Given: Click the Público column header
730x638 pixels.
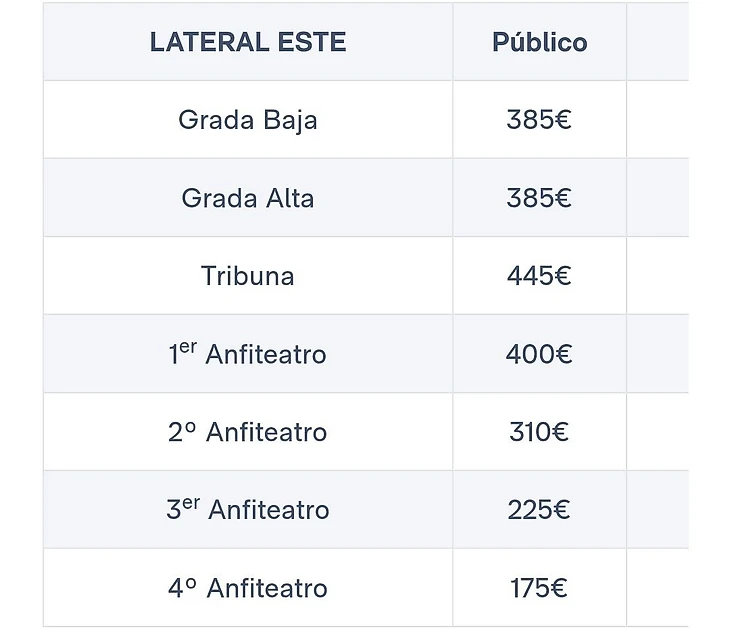Looking at the screenshot, I should (539, 42).
